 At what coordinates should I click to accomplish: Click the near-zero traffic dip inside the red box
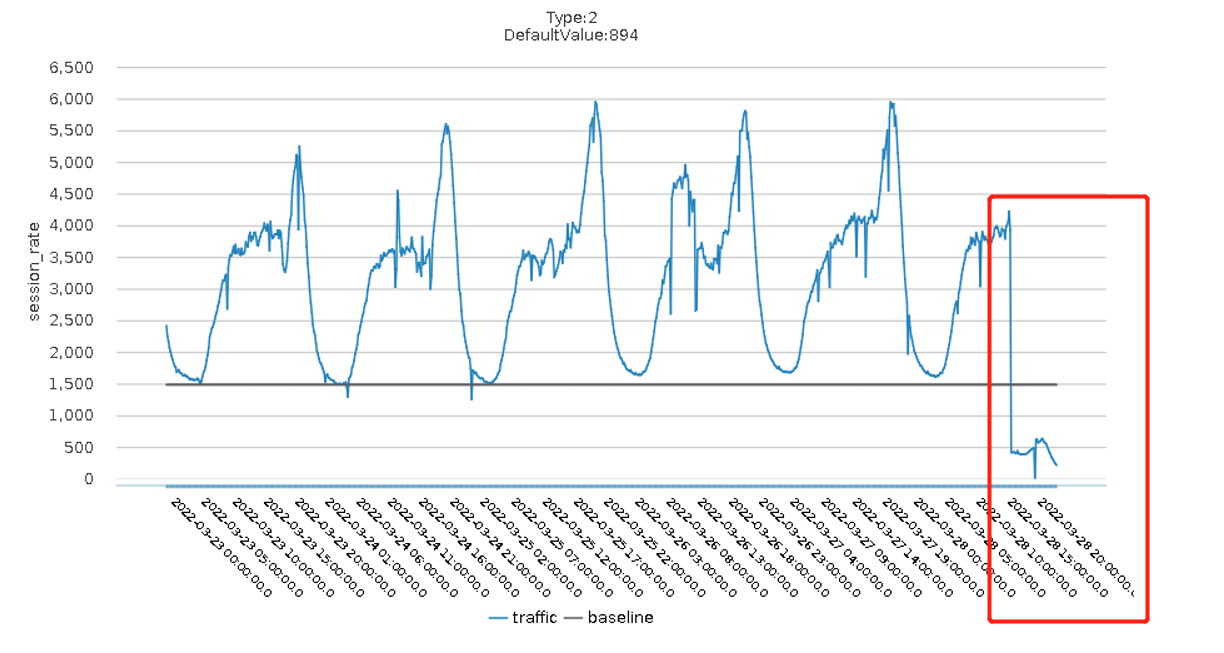click(x=1035, y=476)
